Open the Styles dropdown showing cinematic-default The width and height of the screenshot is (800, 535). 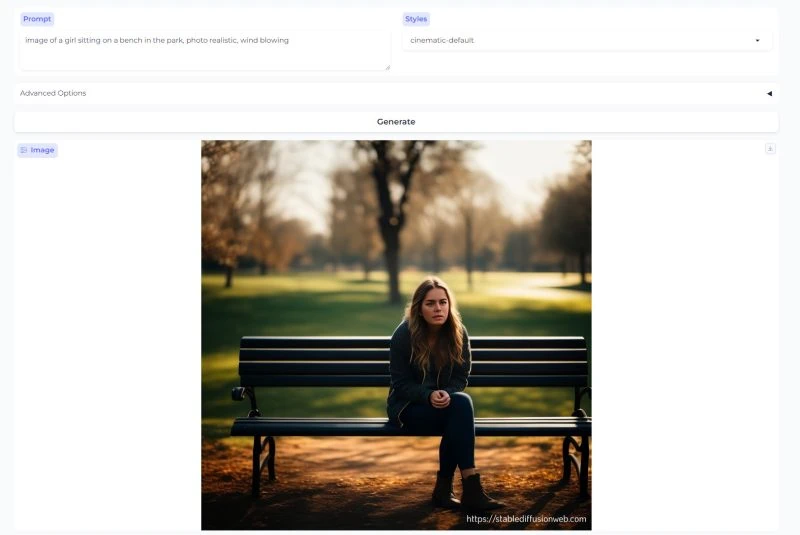click(x=587, y=40)
